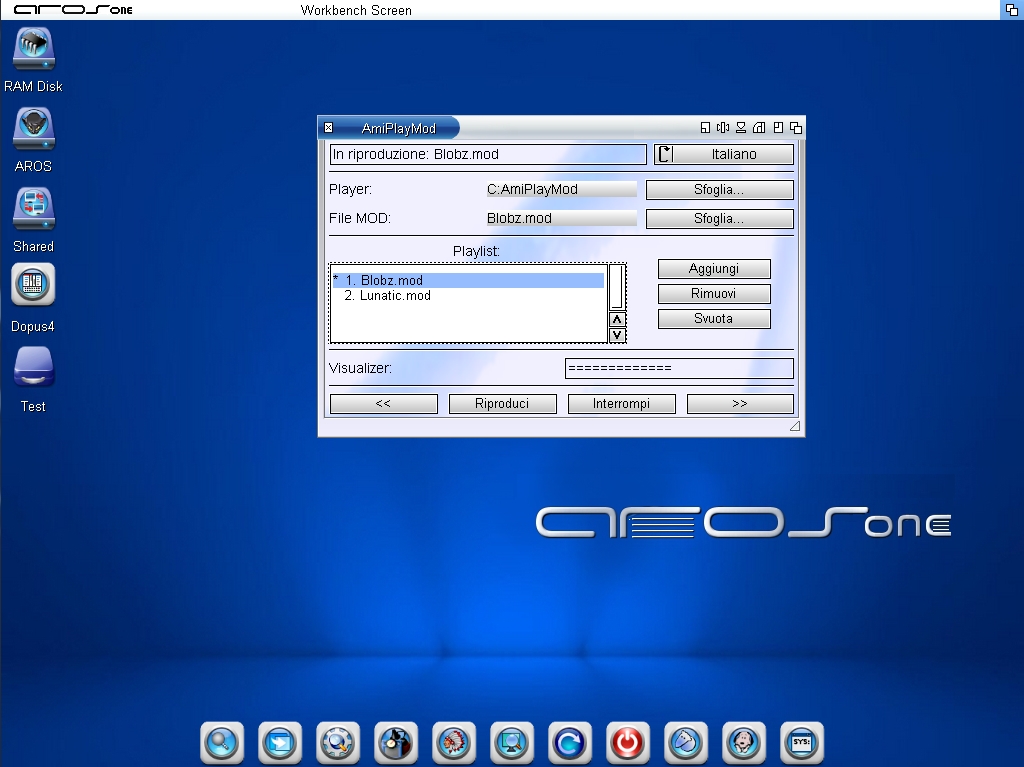Open the RAM Disk desktop icon
Image resolution: width=1024 pixels, height=767 pixels.
[33, 49]
